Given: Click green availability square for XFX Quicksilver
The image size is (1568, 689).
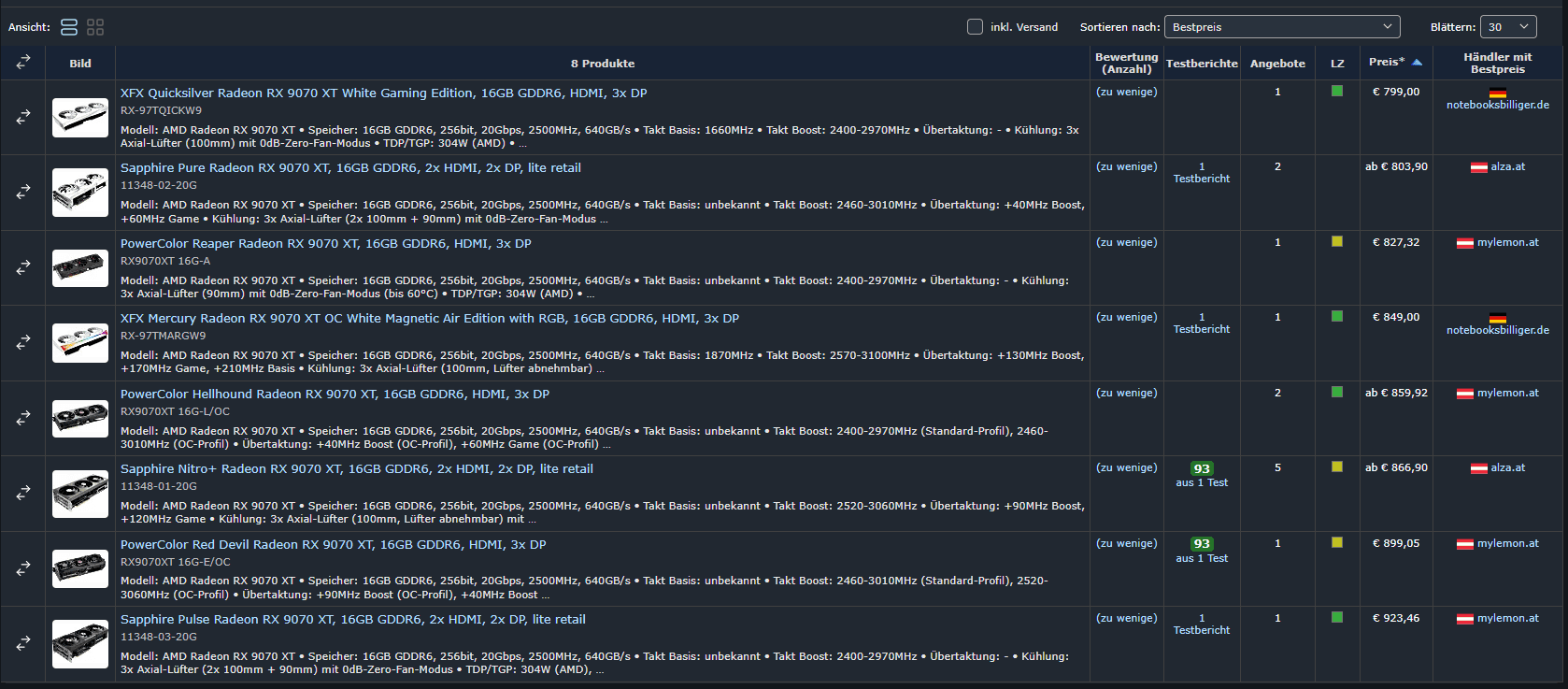Looking at the screenshot, I should pyautogui.click(x=1337, y=91).
